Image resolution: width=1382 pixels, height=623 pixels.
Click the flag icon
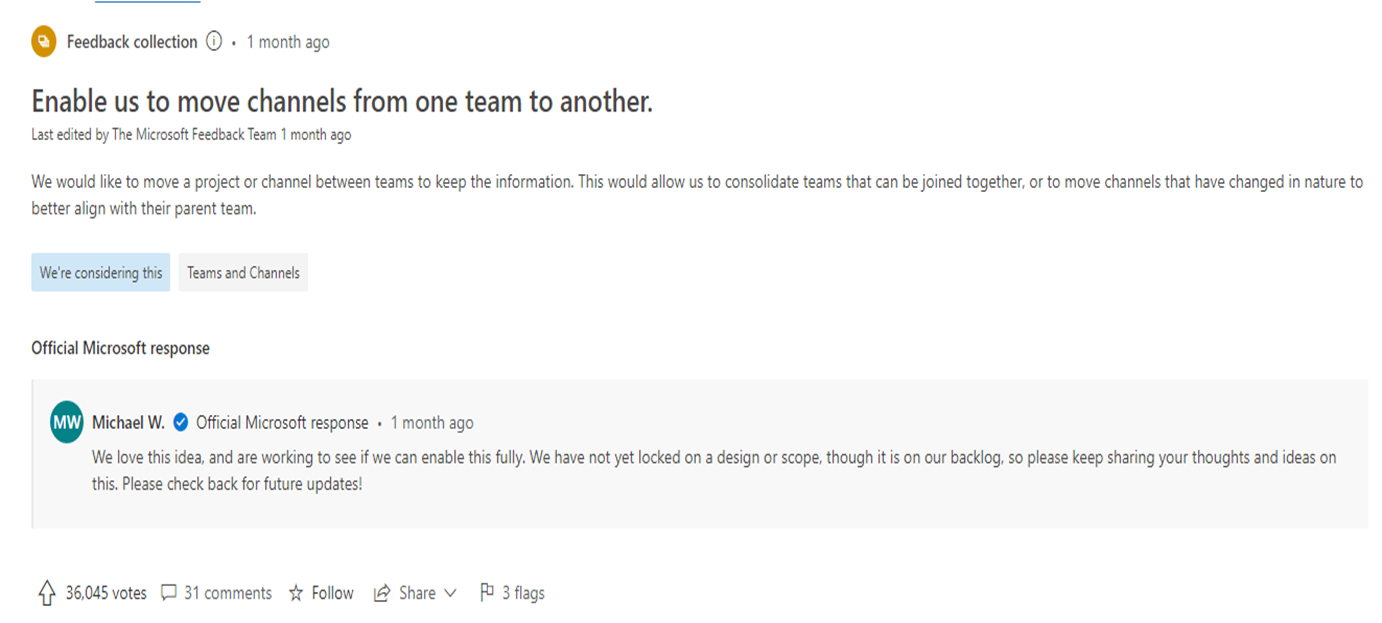point(487,592)
